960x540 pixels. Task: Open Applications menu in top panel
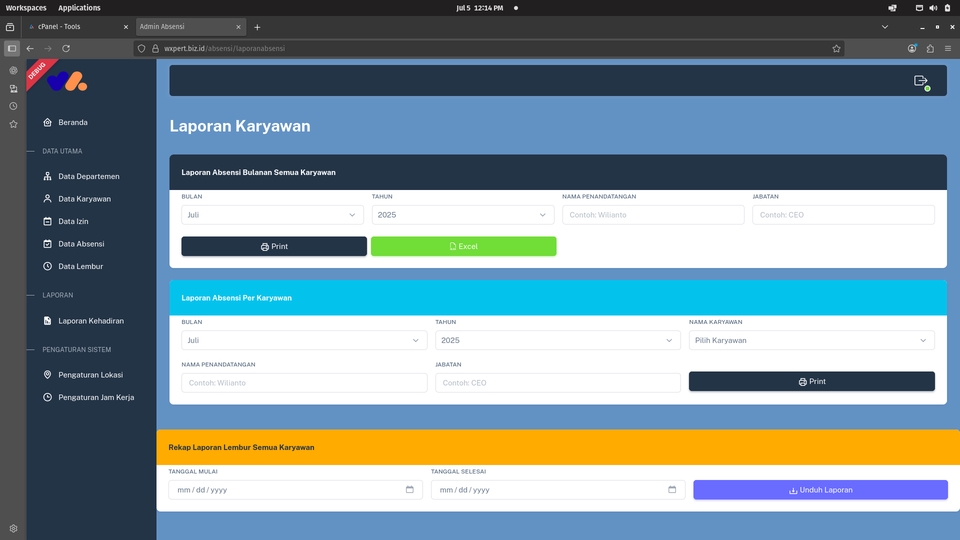(79, 8)
